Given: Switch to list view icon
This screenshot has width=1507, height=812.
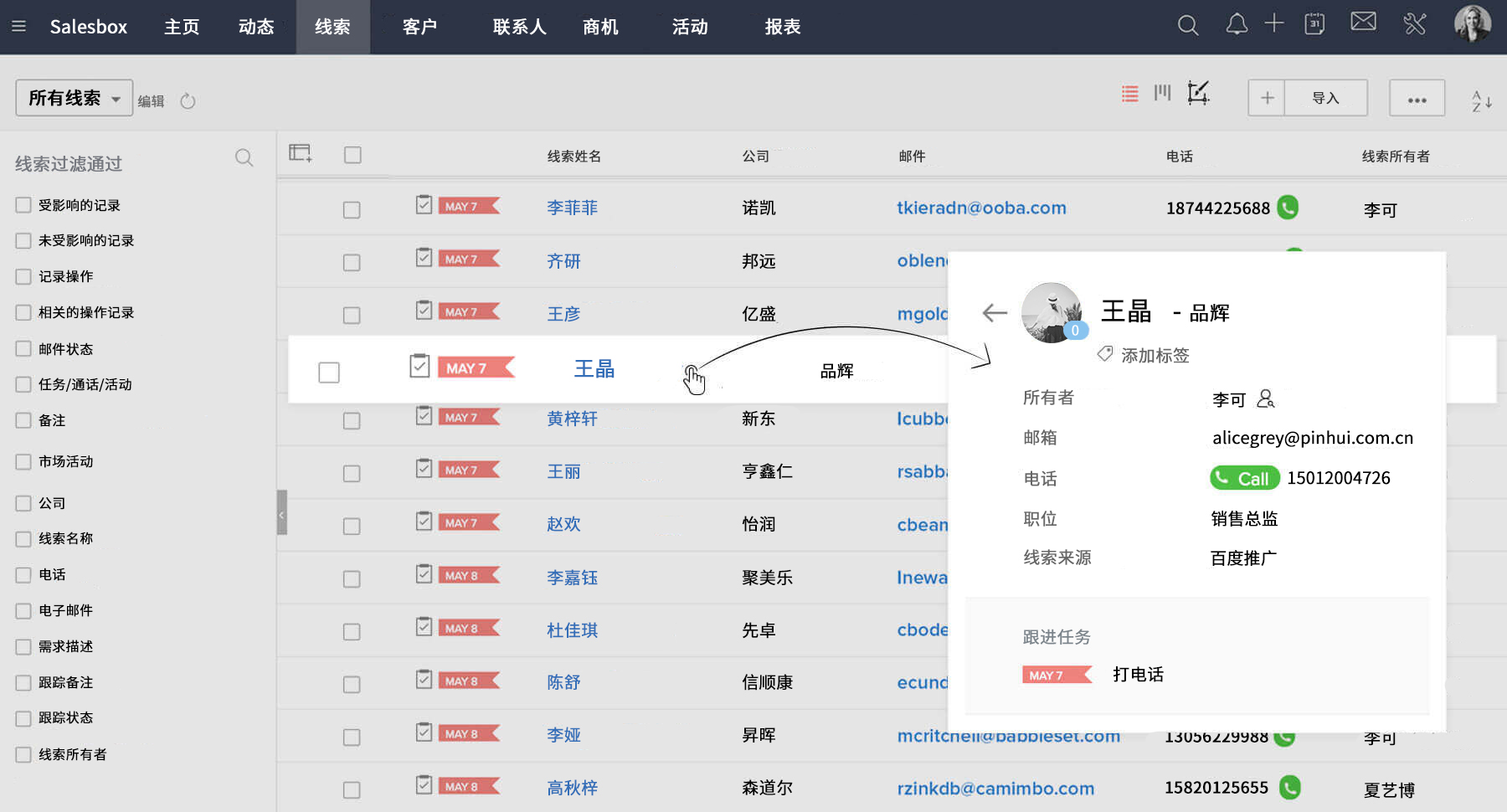Looking at the screenshot, I should coord(1129,94).
